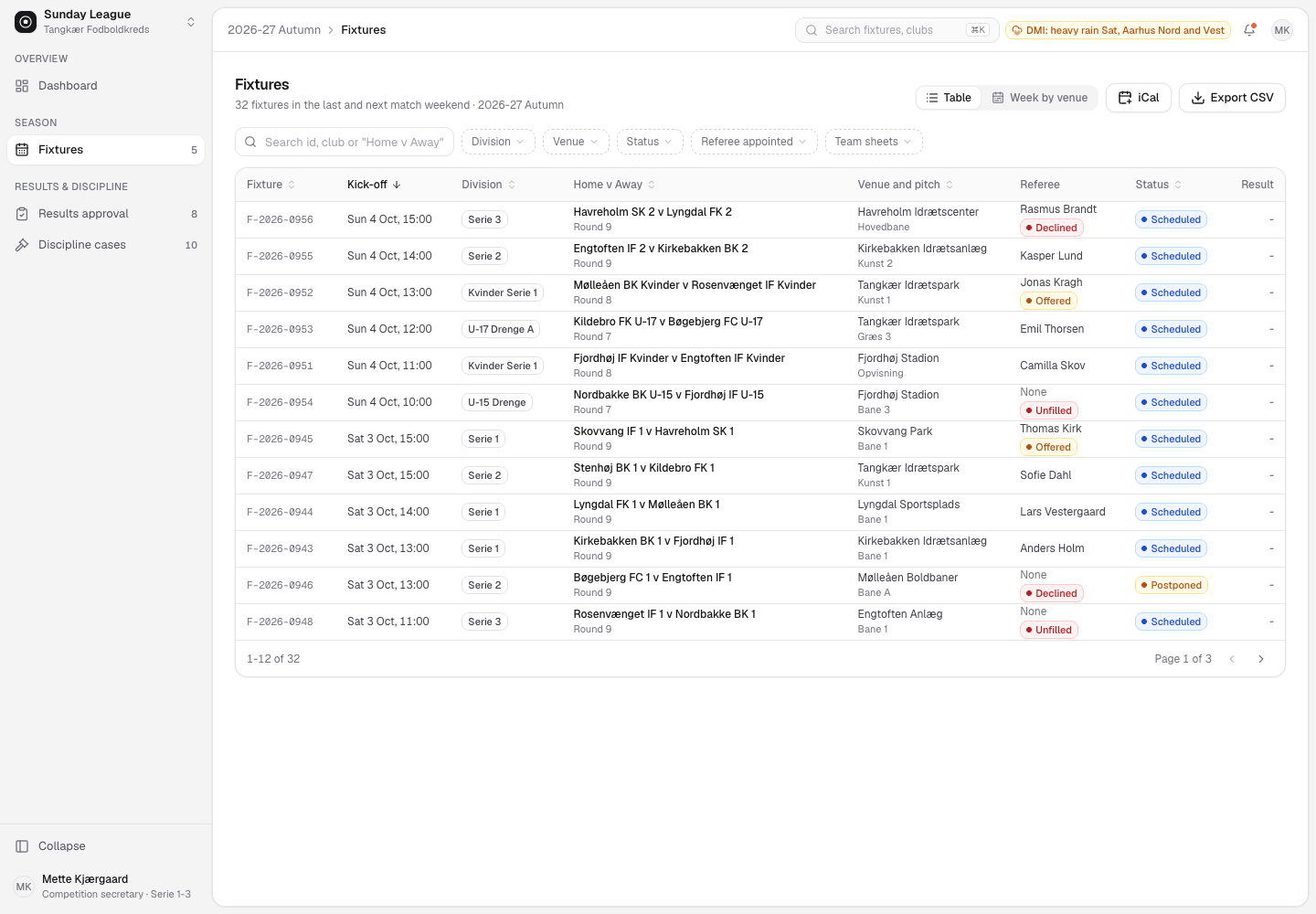Screen dimensions: 1316x914
Task: Click the MK avatar in the top bar
Action: (x=1282, y=30)
